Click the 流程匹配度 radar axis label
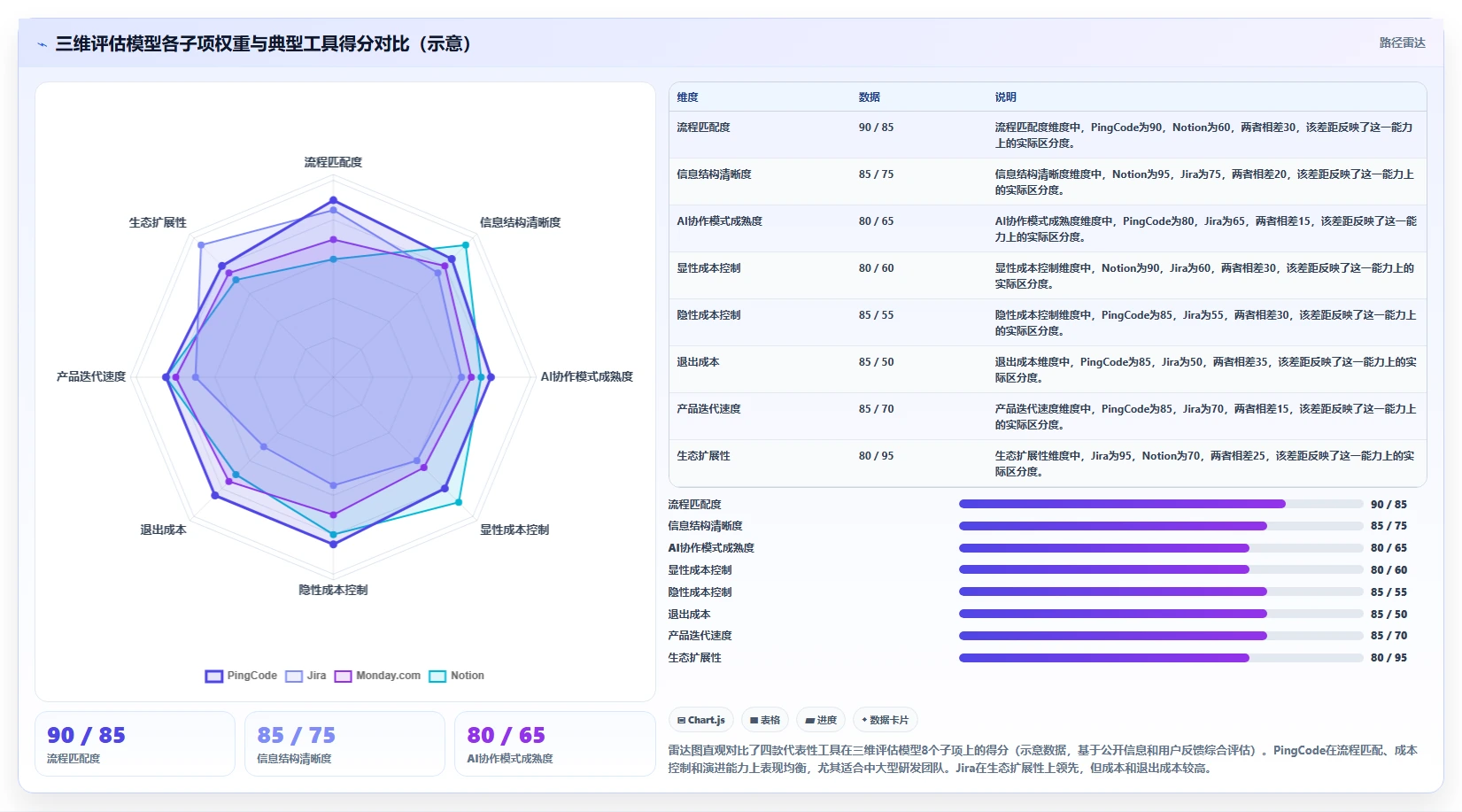The image size is (1462, 812). point(333,163)
